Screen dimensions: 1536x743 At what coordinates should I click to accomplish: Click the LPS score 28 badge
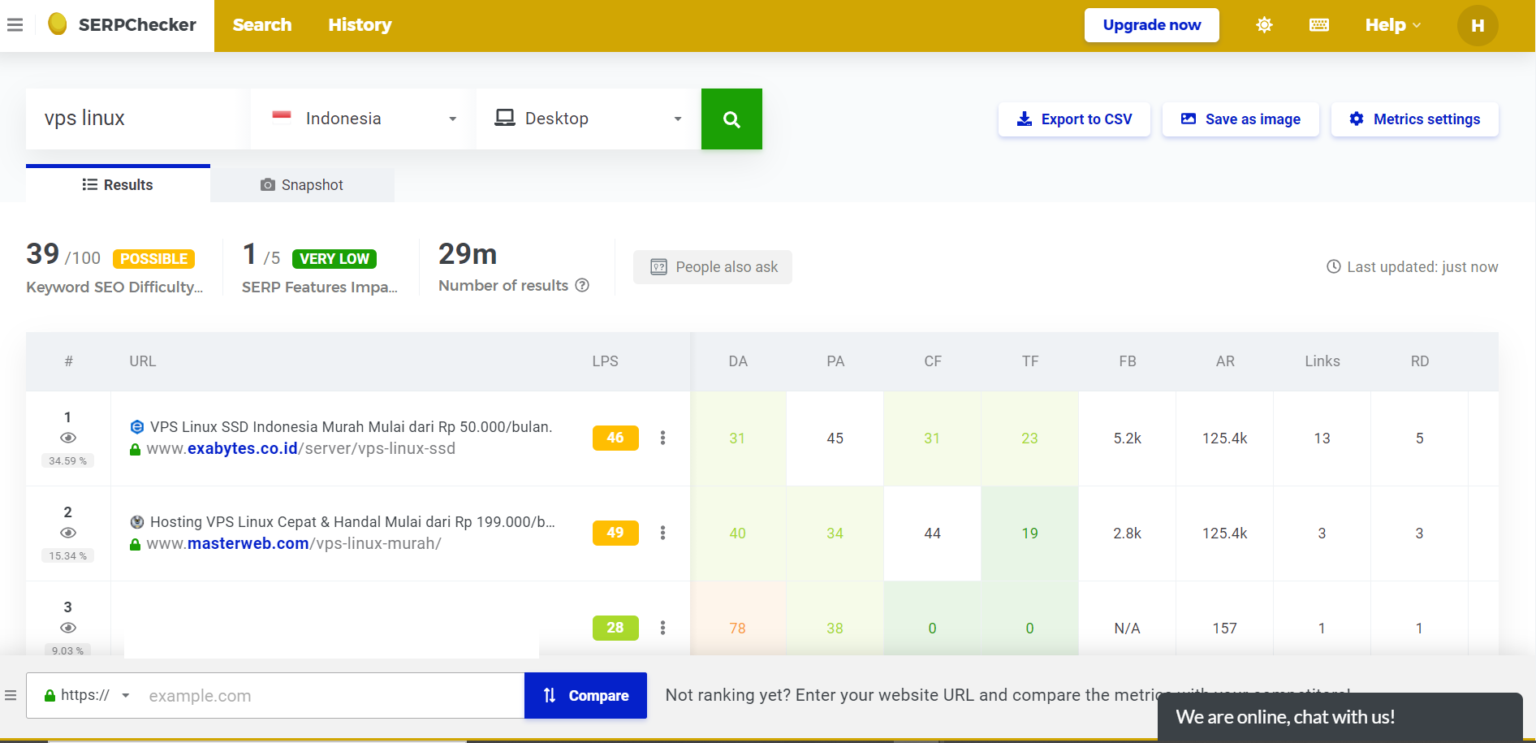coord(615,628)
